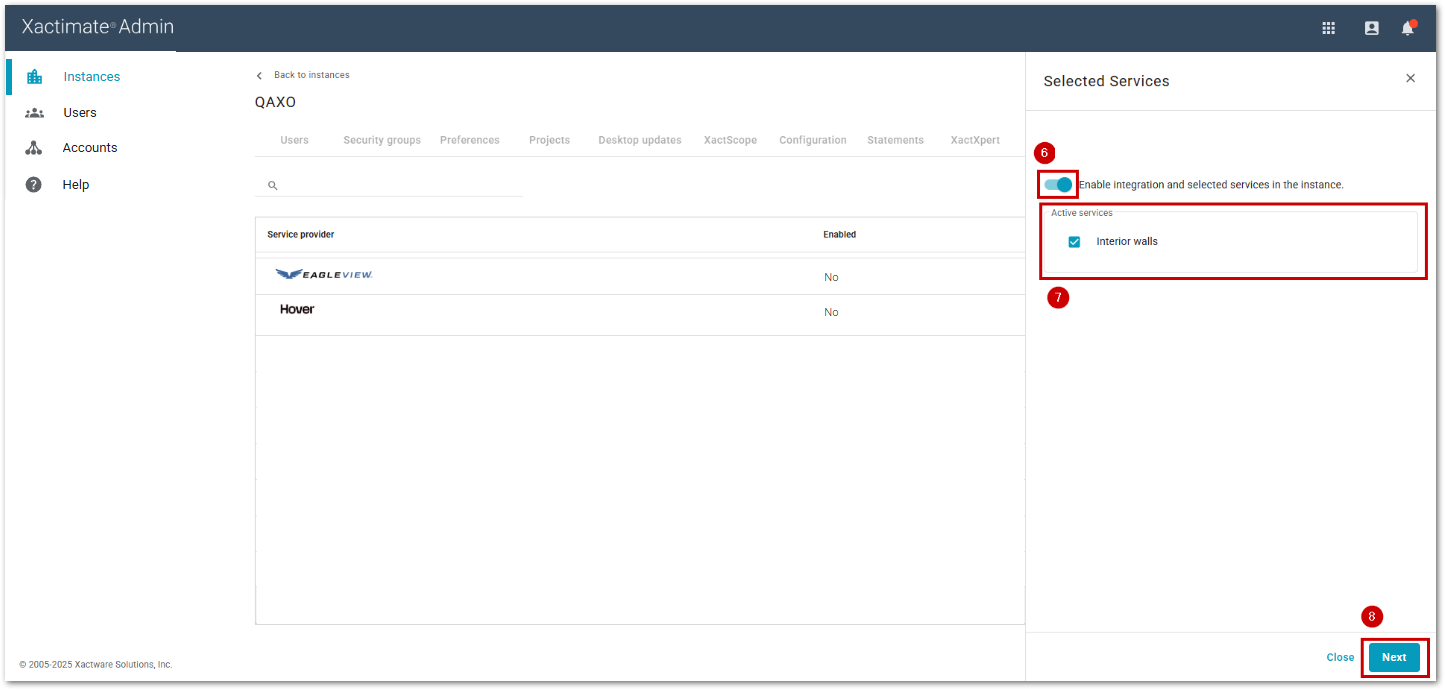Select Help in the sidebar
Viewport: 1445px width, 690px height.
pyautogui.click(x=76, y=185)
